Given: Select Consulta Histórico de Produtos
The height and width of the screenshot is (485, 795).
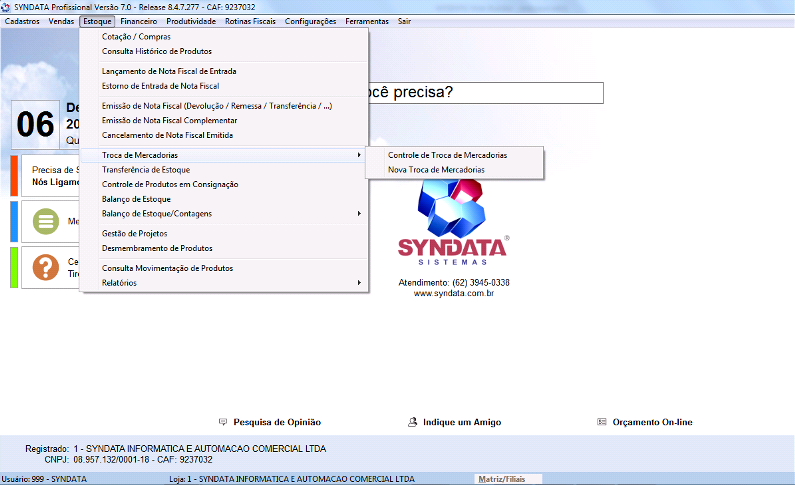Looking at the screenshot, I should coord(224,51).
